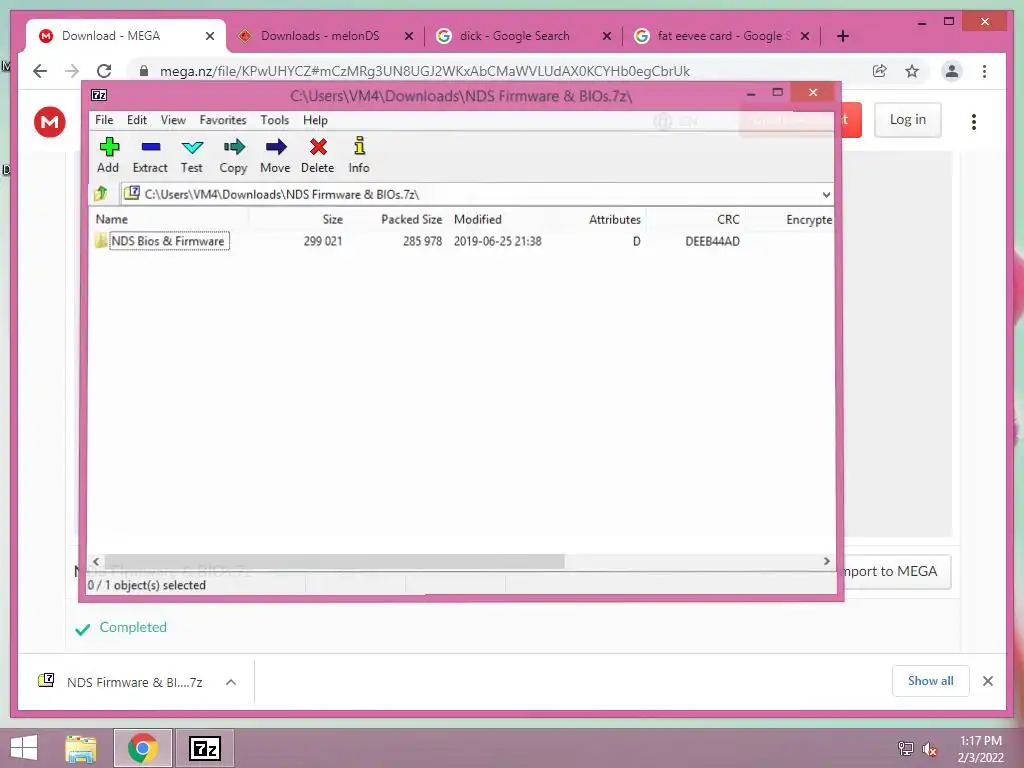Click the Add toolbar icon in 7-Zip

click(108, 155)
